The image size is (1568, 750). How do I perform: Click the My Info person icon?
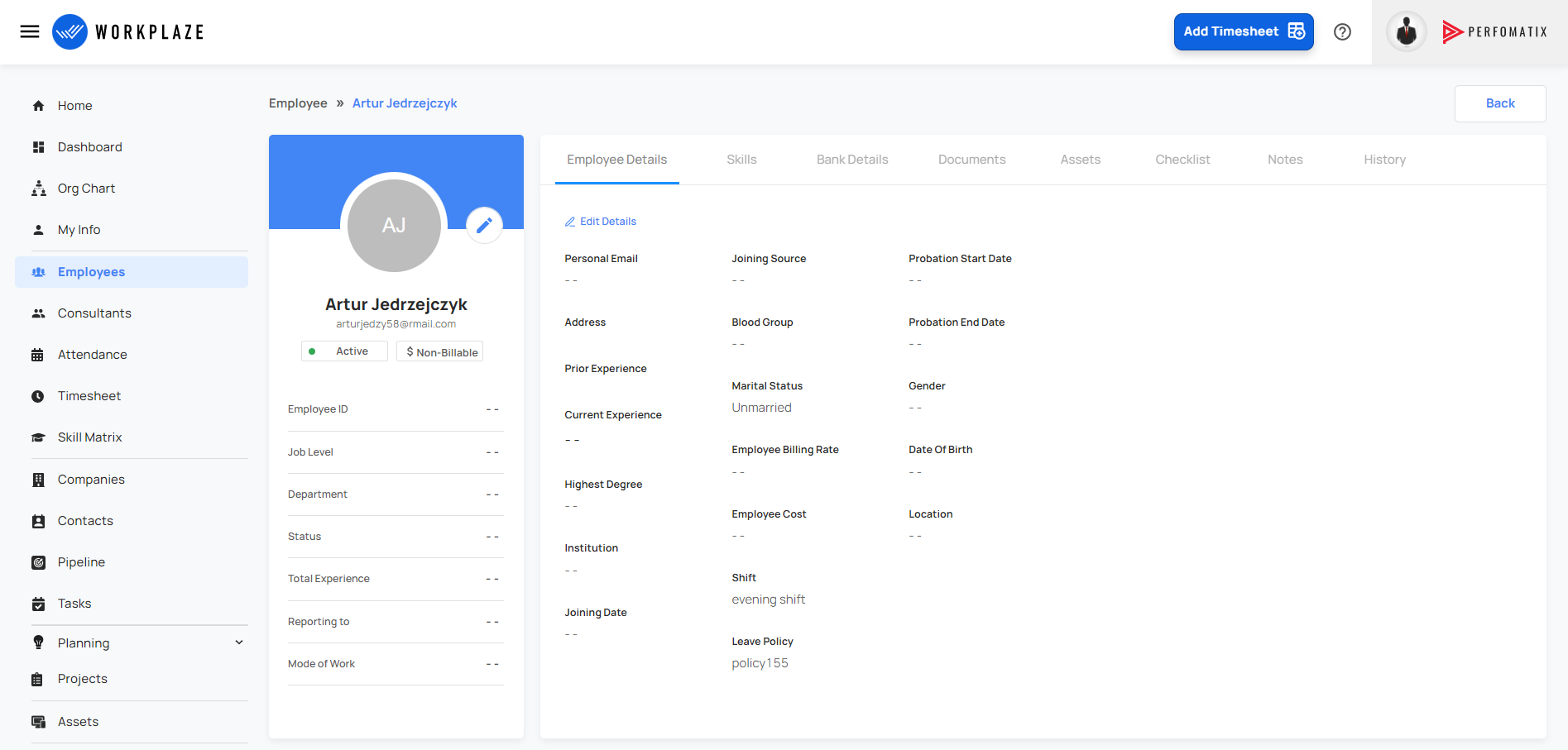38,230
